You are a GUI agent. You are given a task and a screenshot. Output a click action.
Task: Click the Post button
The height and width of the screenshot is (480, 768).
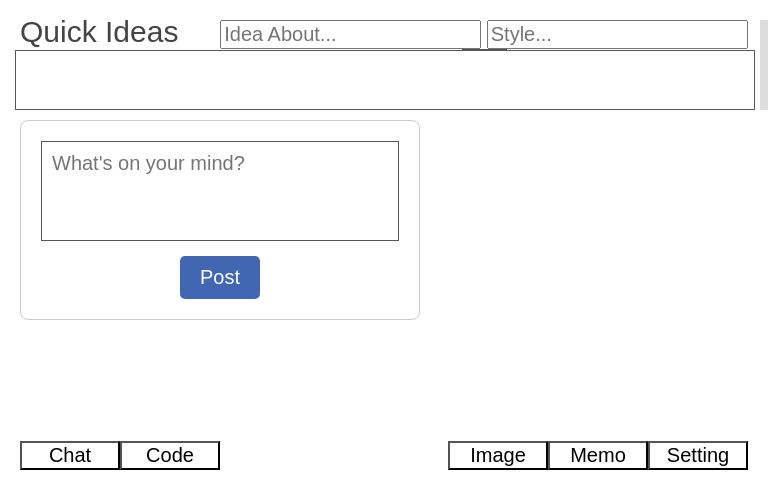[220, 277]
